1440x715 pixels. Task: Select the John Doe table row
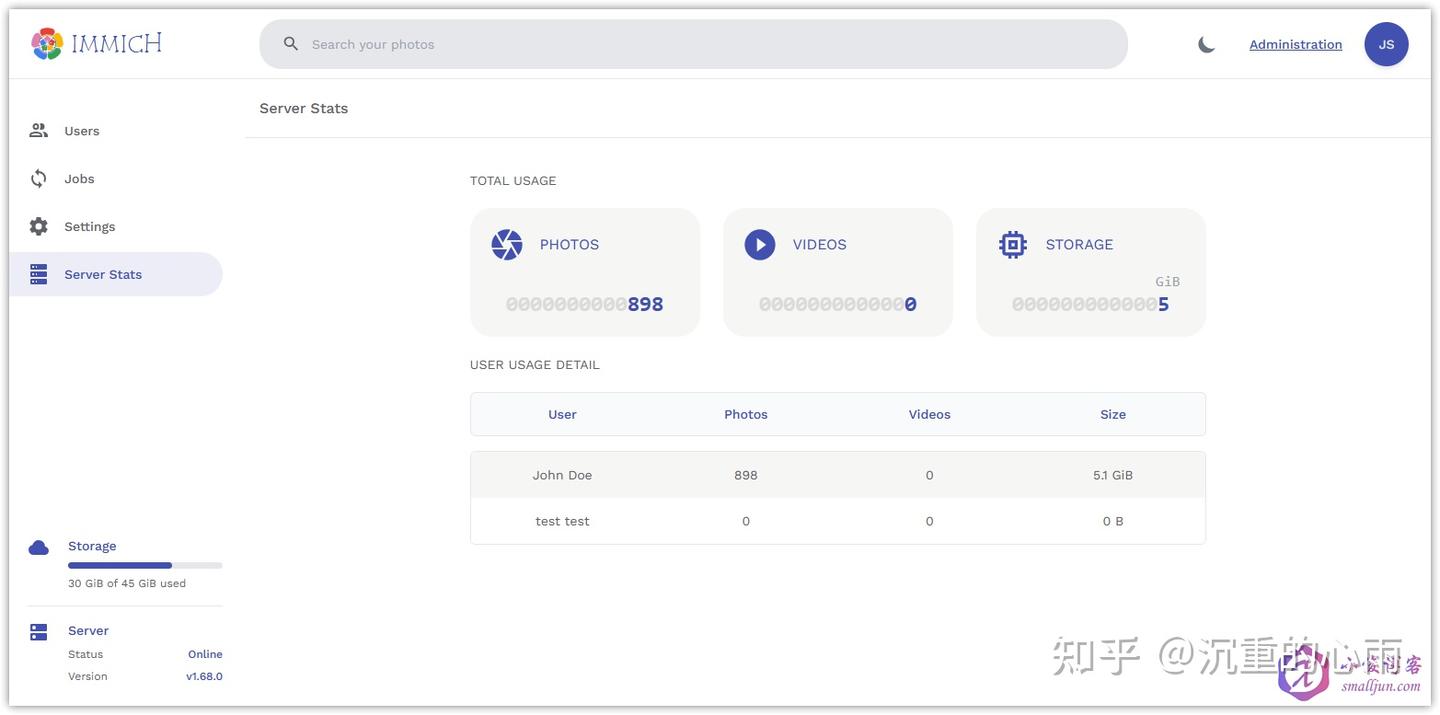click(837, 475)
